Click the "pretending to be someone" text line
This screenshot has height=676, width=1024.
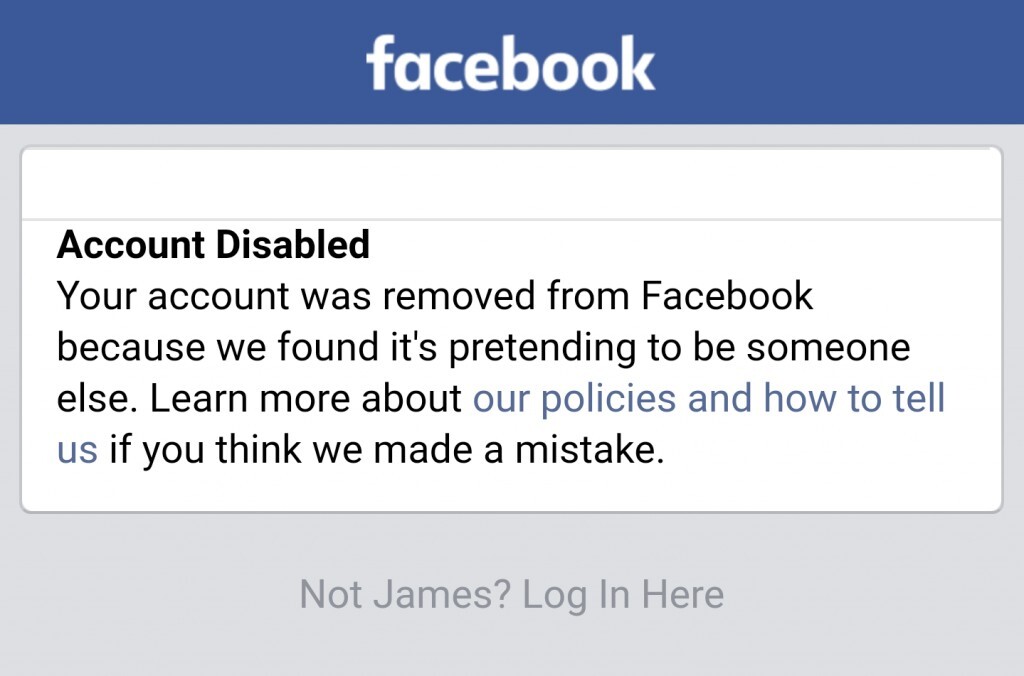pos(700,348)
